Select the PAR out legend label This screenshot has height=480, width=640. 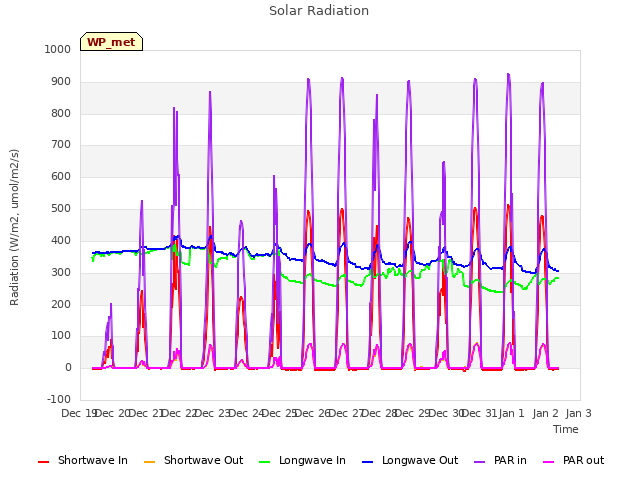tap(583, 460)
